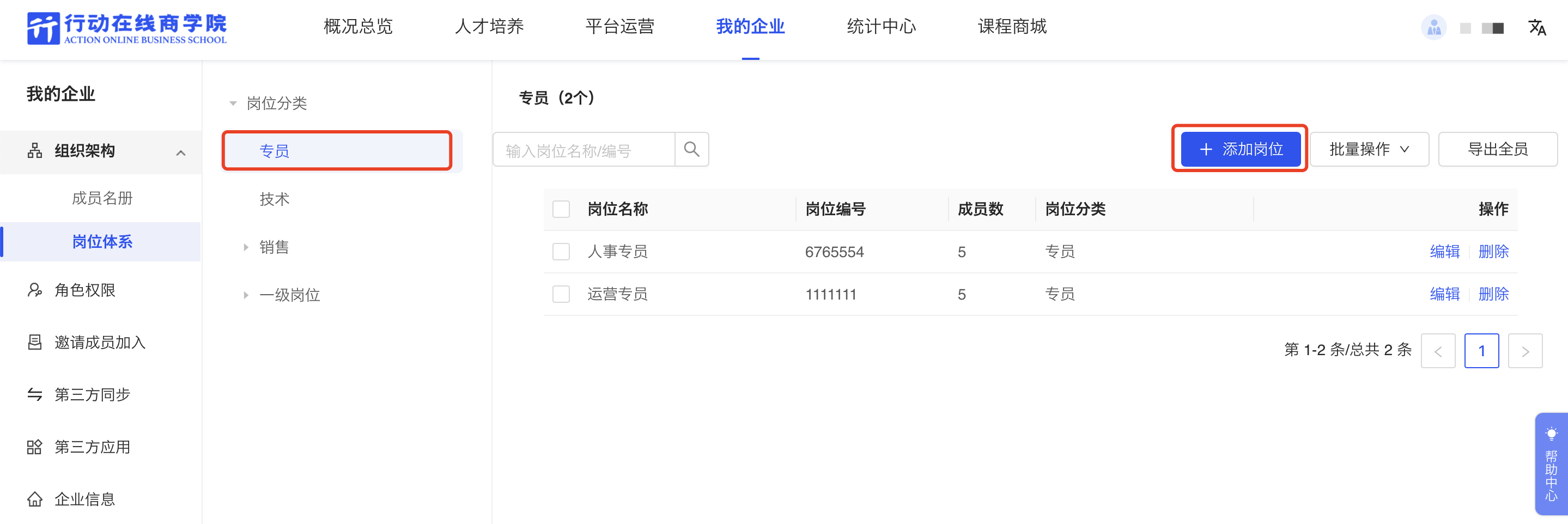The image size is (1568, 524).
Task: Open the 课程商城 tab
Action: click(x=1012, y=27)
